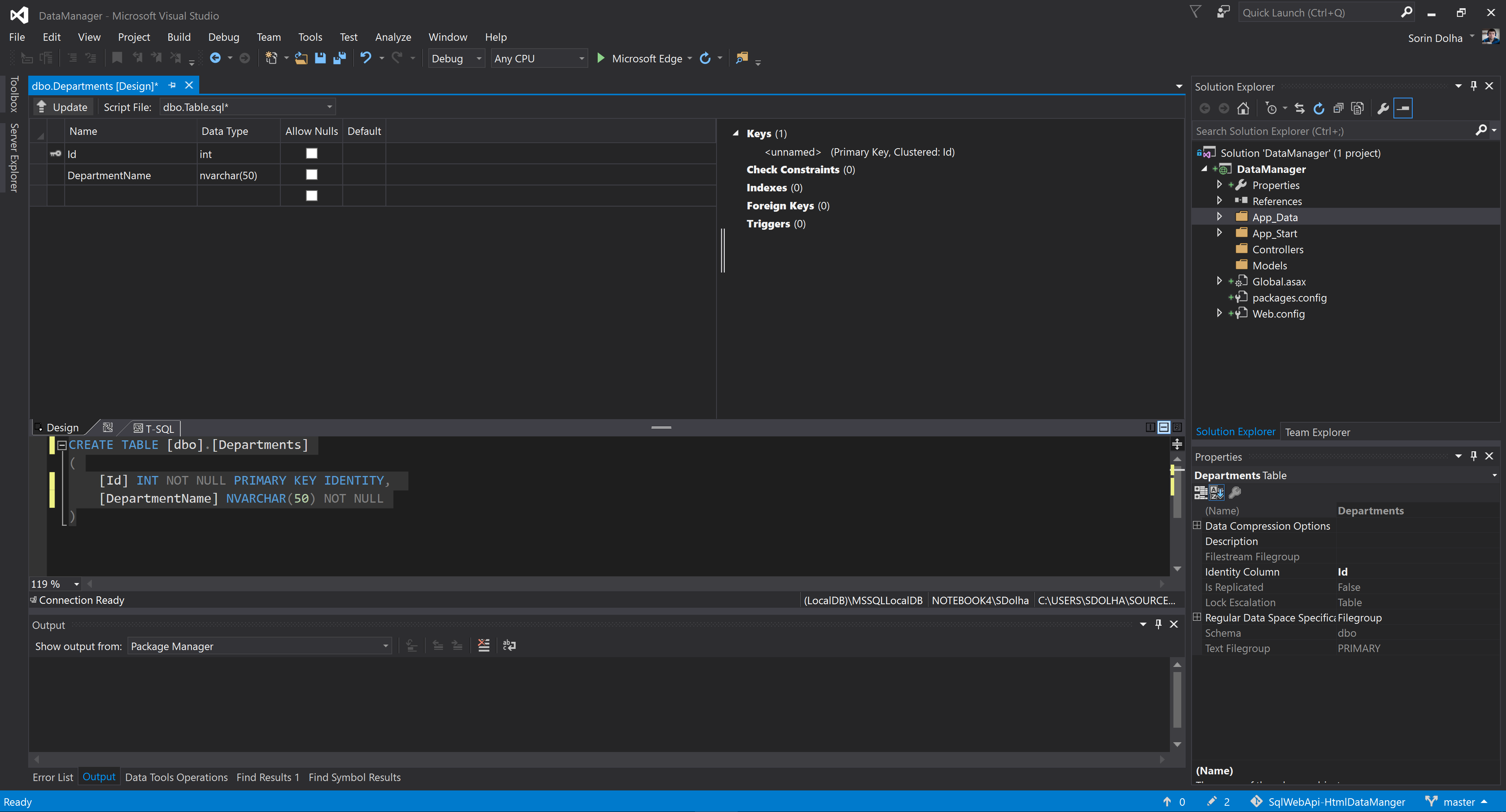1506x812 pixels.
Task: Click the Output pane vertical scrollbar
Action: pos(1177,700)
